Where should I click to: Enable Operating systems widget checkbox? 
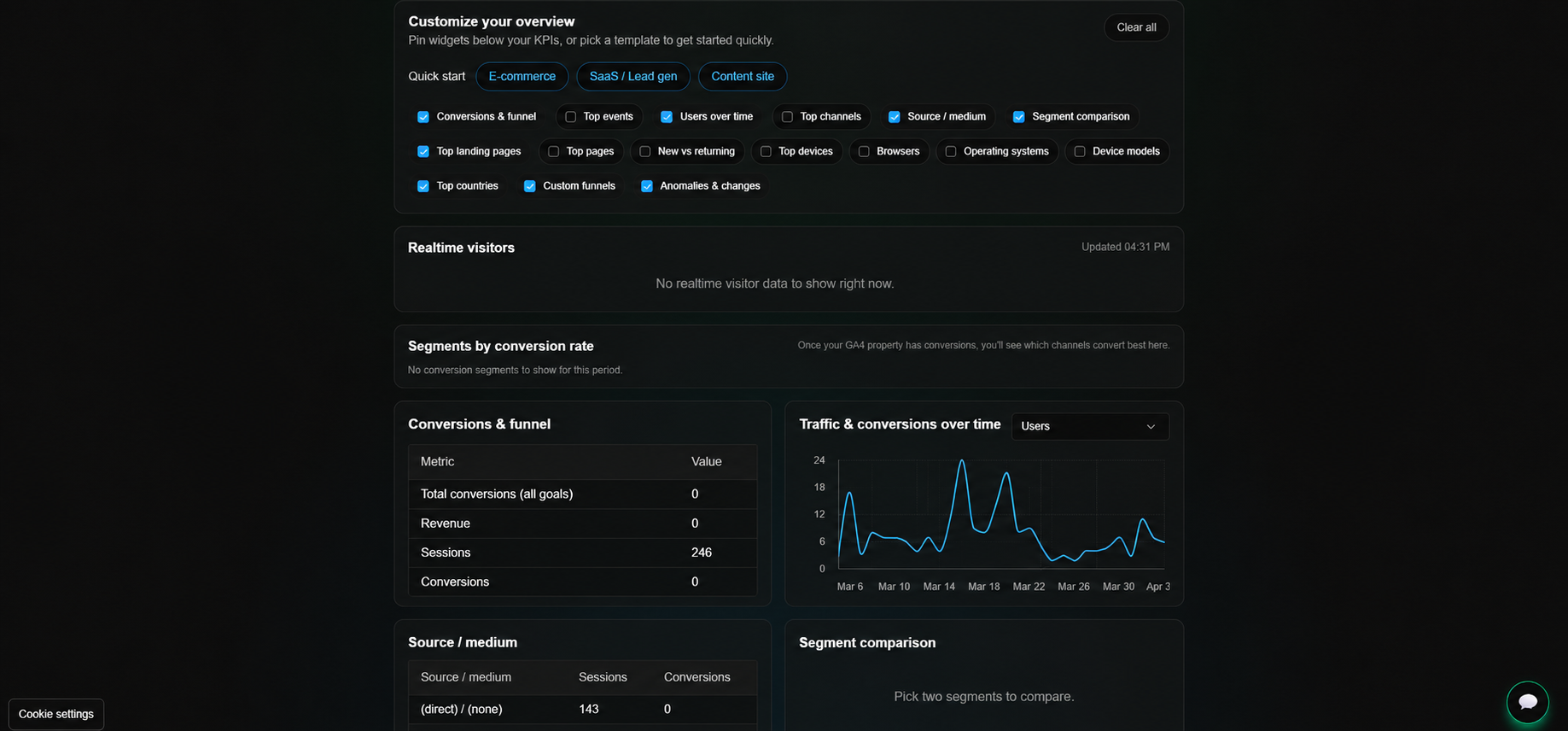pos(951,151)
